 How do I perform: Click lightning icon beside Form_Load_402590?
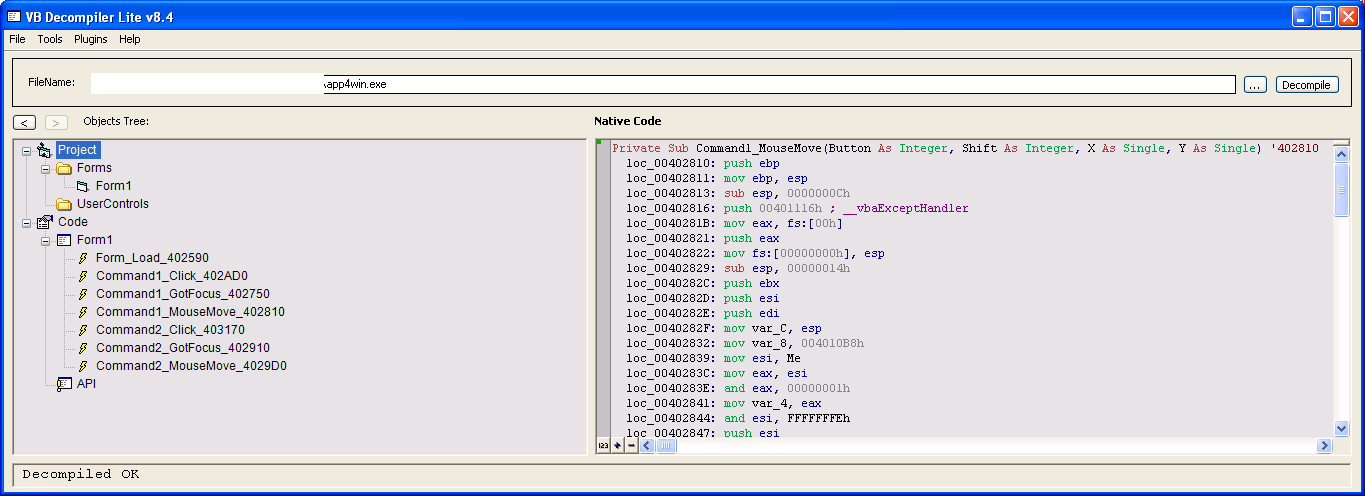point(83,258)
